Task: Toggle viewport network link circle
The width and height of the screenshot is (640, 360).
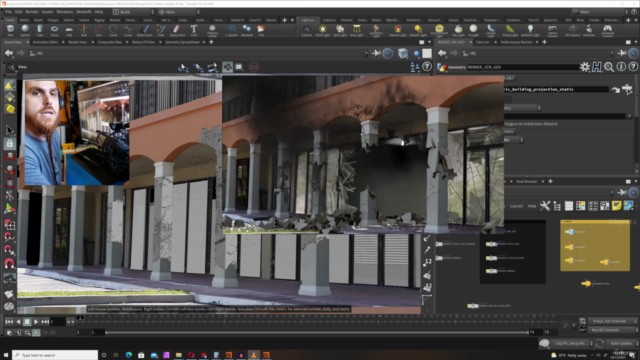Action: click(x=388, y=53)
